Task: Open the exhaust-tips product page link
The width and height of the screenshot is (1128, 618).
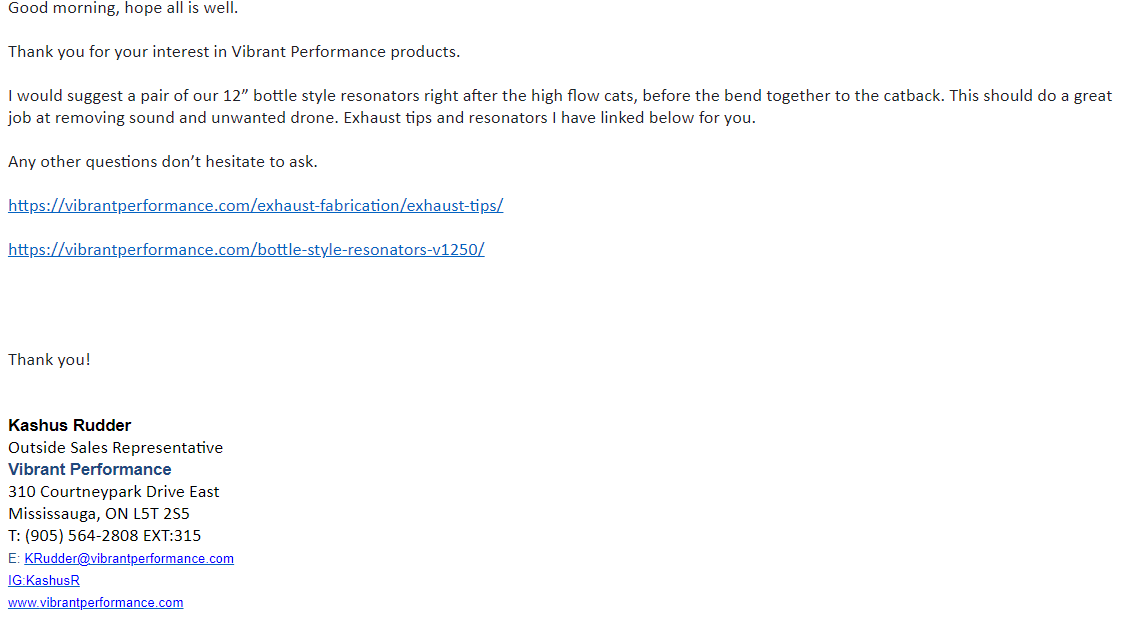Action: [x=255, y=206]
